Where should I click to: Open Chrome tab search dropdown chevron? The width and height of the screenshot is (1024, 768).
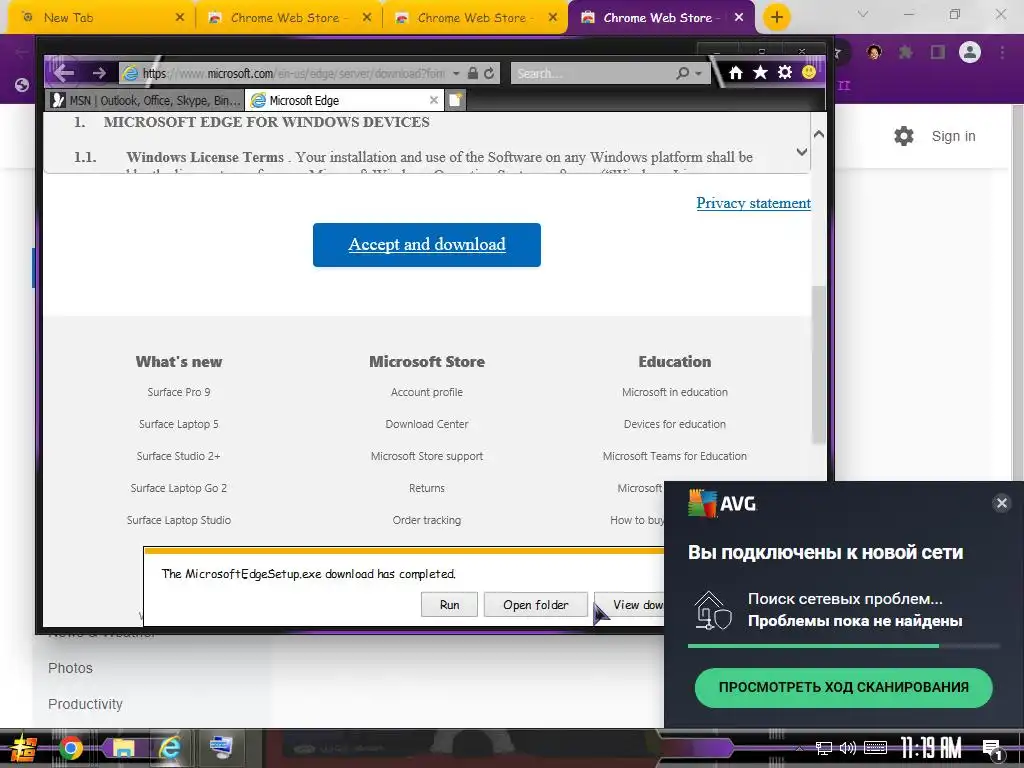863,14
